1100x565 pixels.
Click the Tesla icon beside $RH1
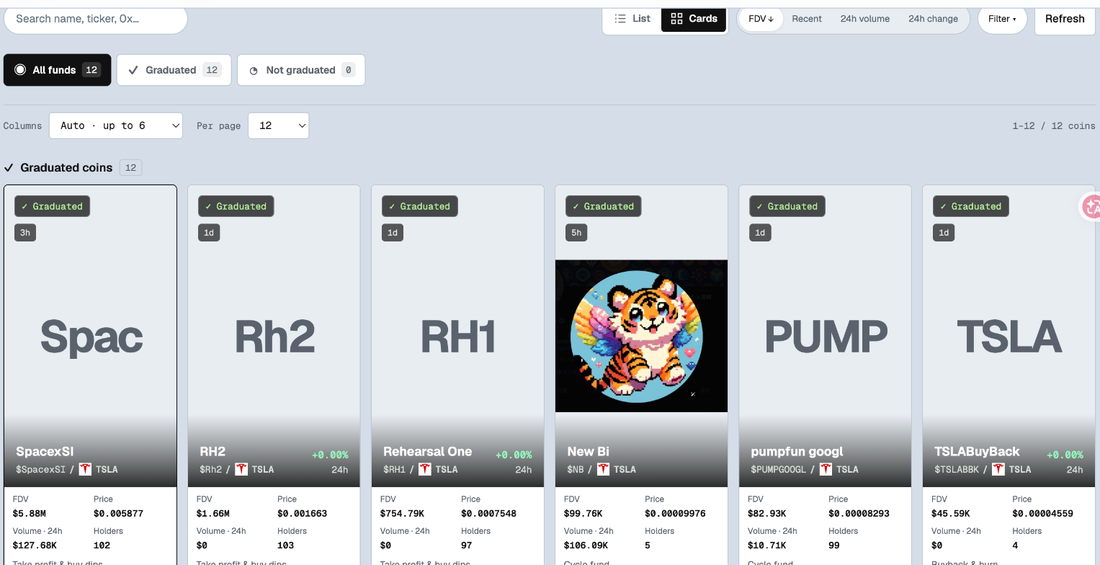tap(425, 470)
